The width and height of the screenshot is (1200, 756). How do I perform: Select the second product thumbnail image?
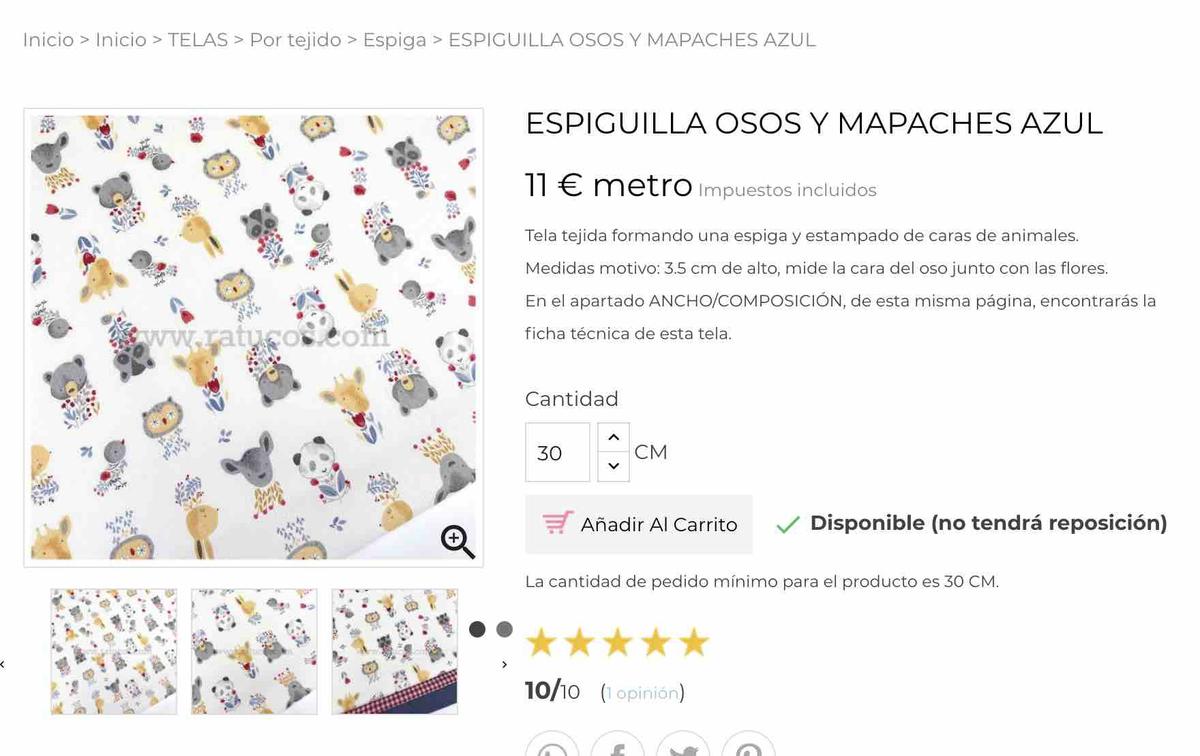[x=254, y=651]
